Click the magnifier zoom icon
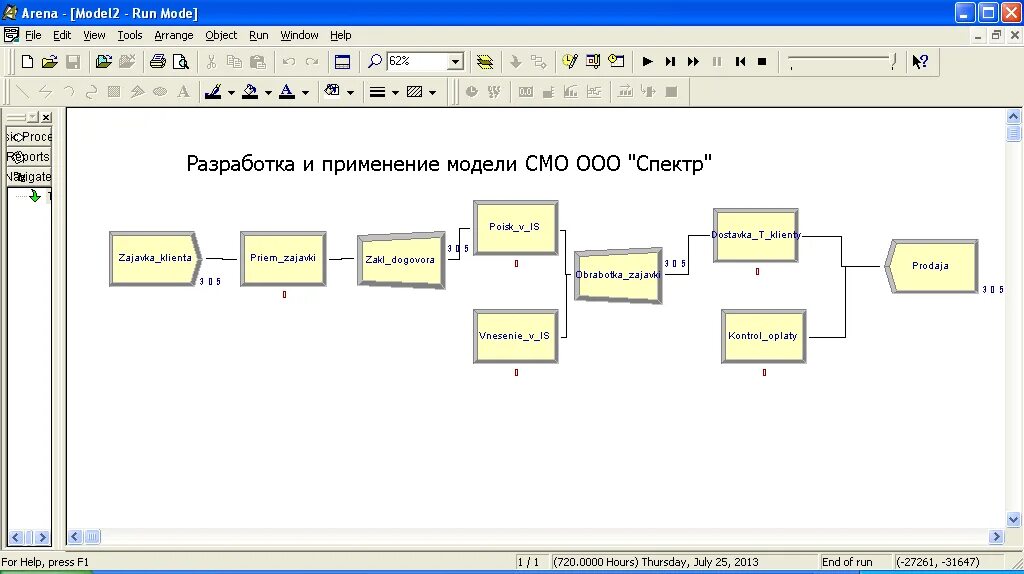Viewport: 1024px width, 574px height. click(x=375, y=61)
